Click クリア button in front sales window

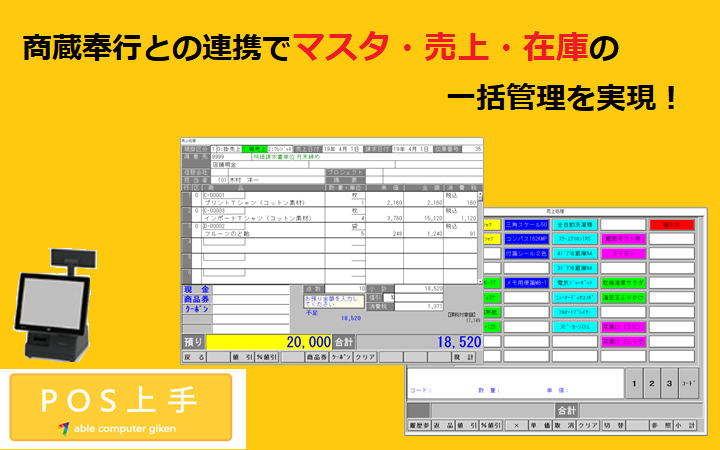pos(366,357)
